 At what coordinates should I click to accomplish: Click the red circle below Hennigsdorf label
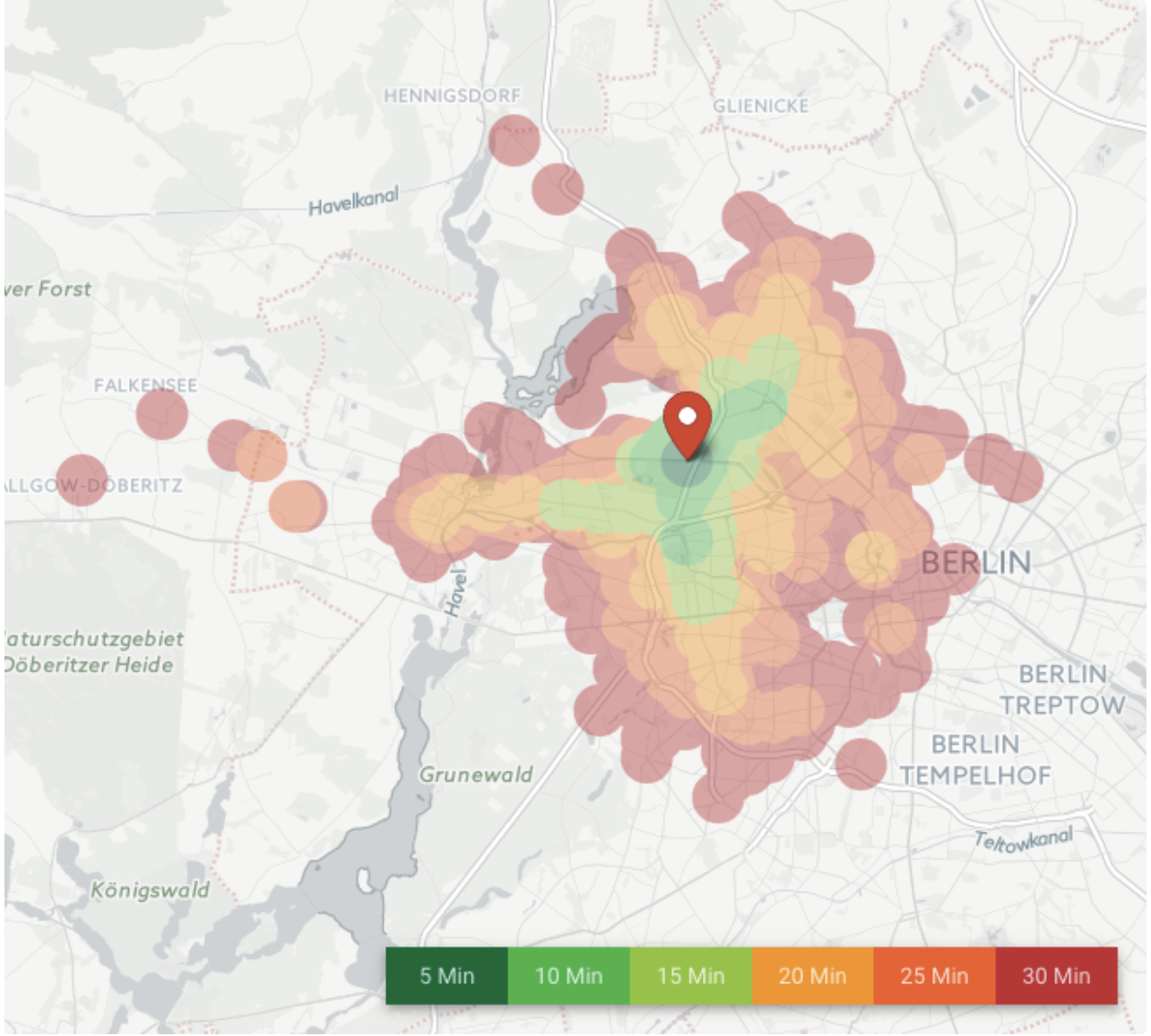pos(515,141)
